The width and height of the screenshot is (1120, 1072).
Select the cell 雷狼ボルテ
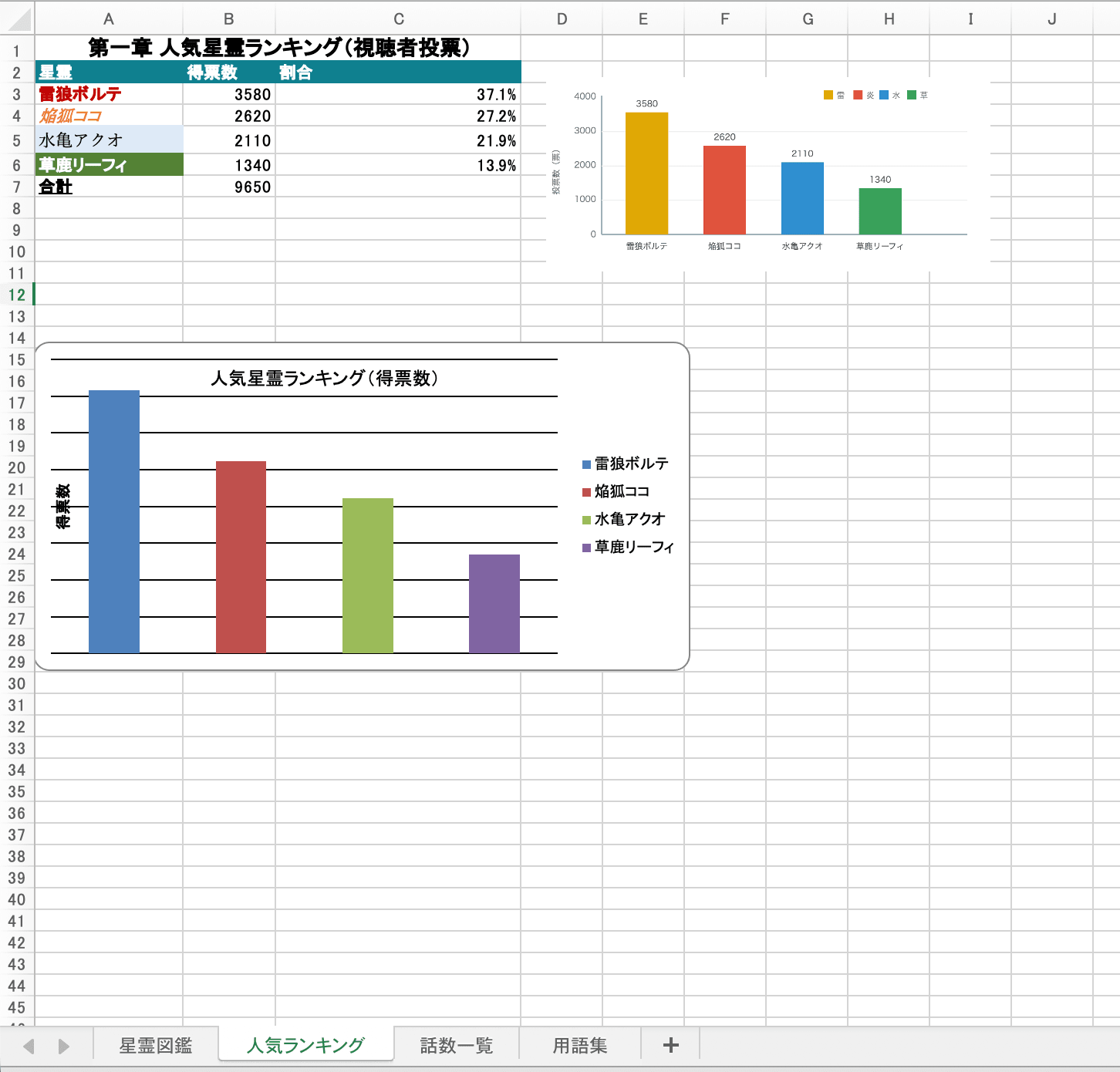(109, 94)
